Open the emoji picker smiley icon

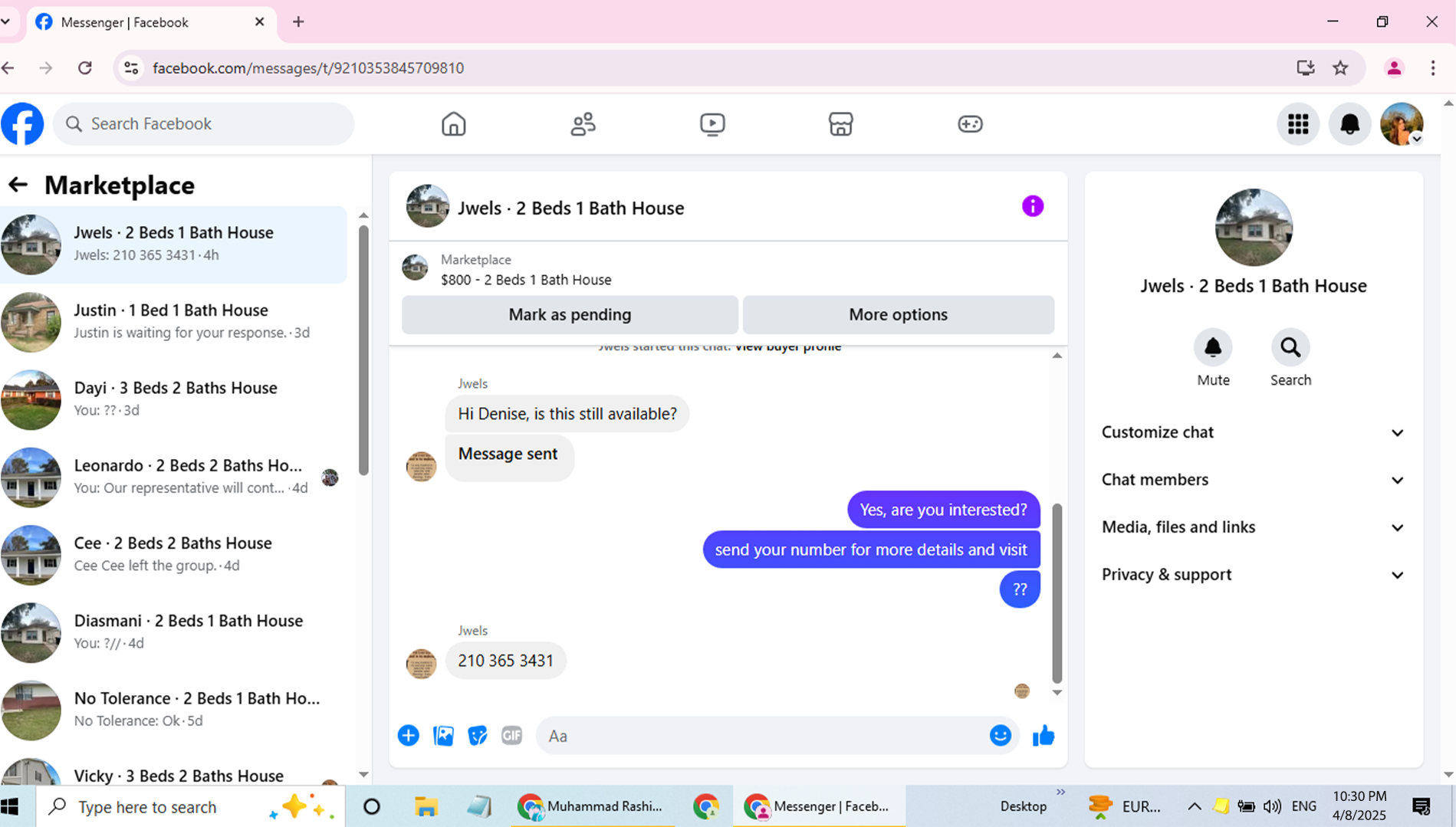click(1000, 736)
